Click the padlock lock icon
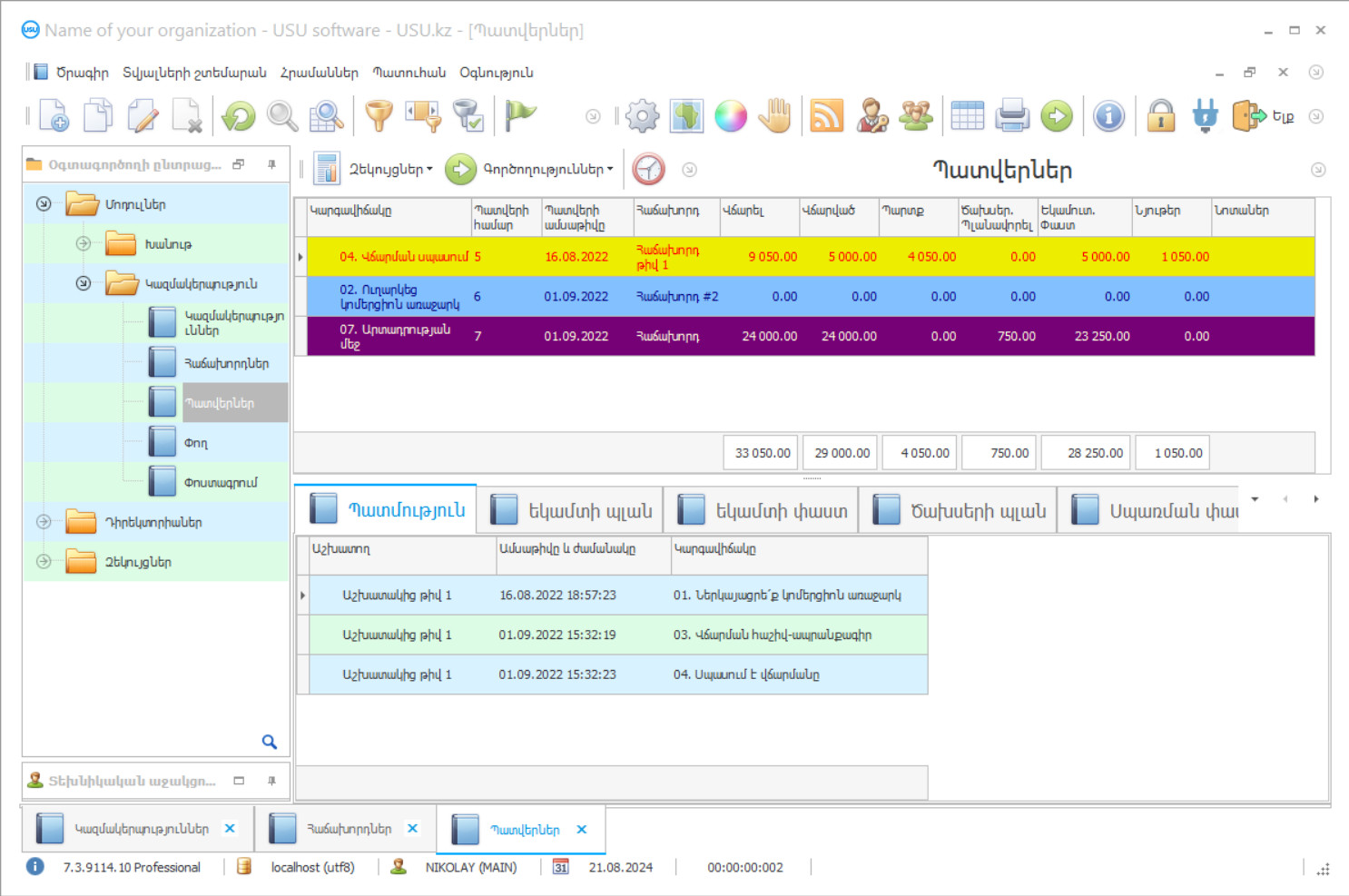Image resolution: width=1349 pixels, height=896 pixels. 1161,116
